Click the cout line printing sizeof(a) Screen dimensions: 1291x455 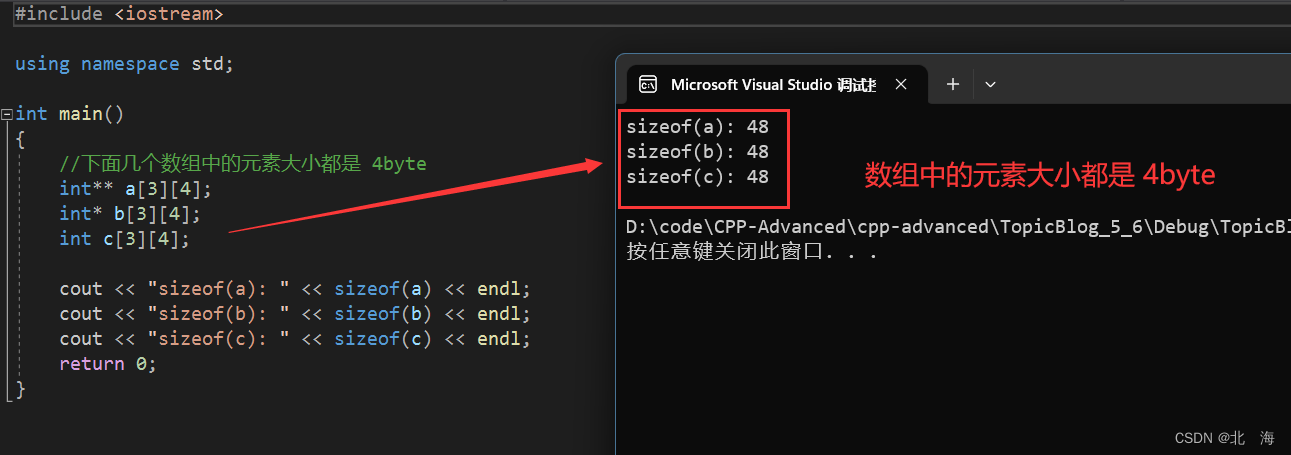pyautogui.click(x=294, y=289)
